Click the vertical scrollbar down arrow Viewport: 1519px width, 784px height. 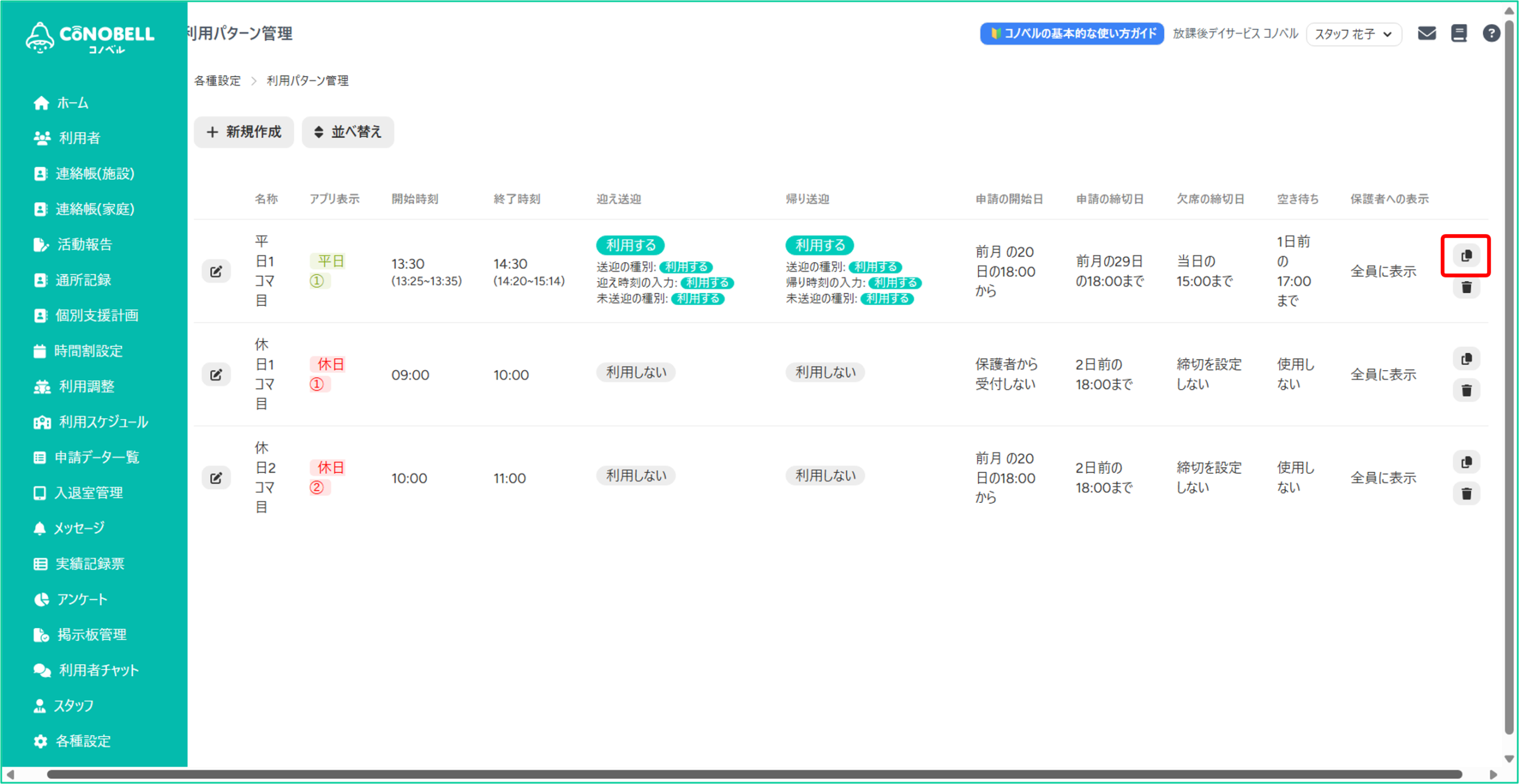pyautogui.click(x=1510, y=758)
